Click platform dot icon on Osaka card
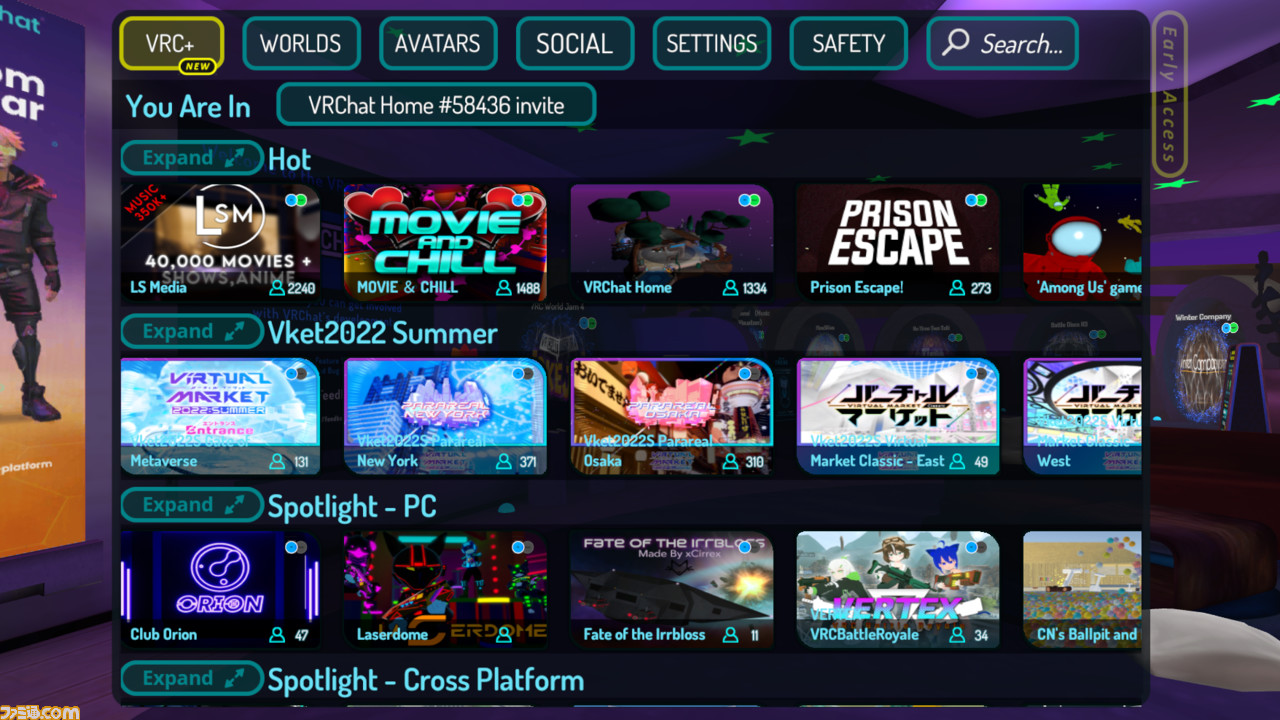The height and width of the screenshot is (720, 1280). tap(746, 374)
